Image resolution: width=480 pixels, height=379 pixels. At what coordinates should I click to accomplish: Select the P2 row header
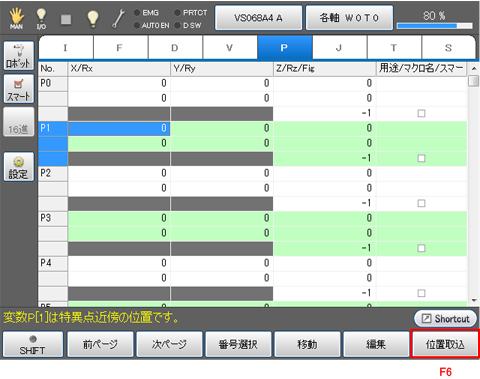pyautogui.click(x=53, y=173)
